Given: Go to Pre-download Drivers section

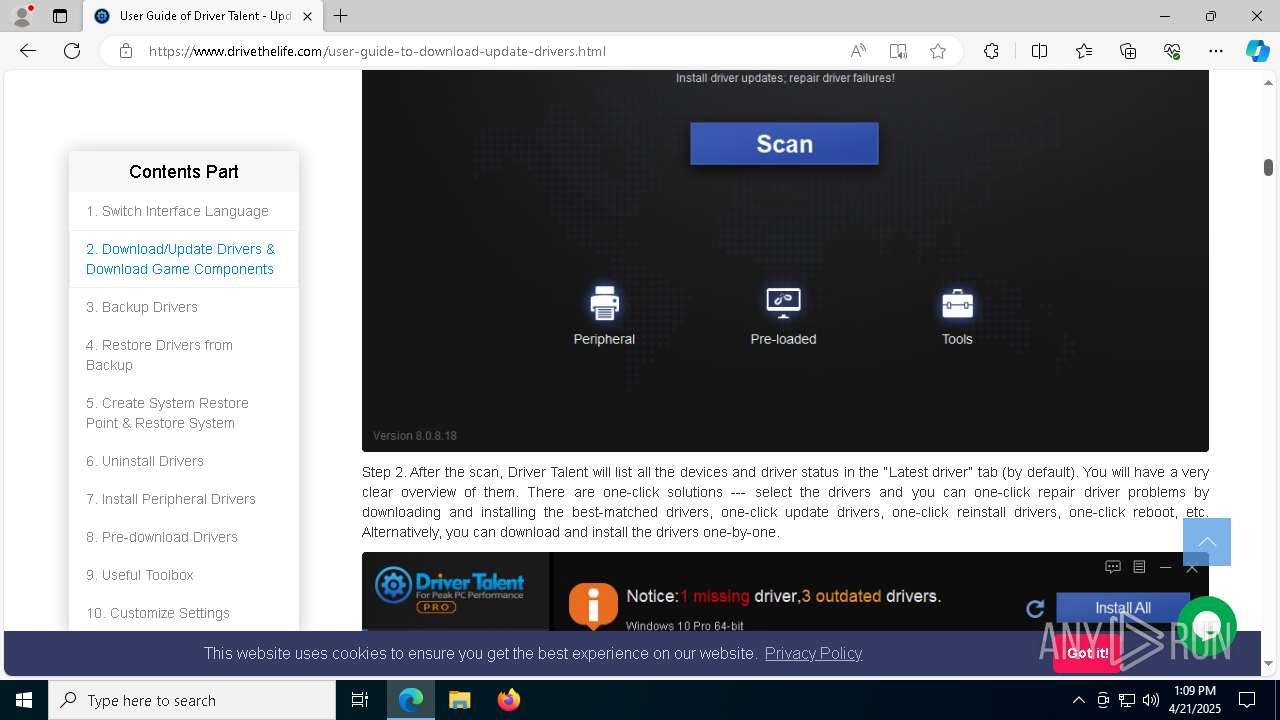Looking at the screenshot, I should pyautogui.click(x=184, y=537).
